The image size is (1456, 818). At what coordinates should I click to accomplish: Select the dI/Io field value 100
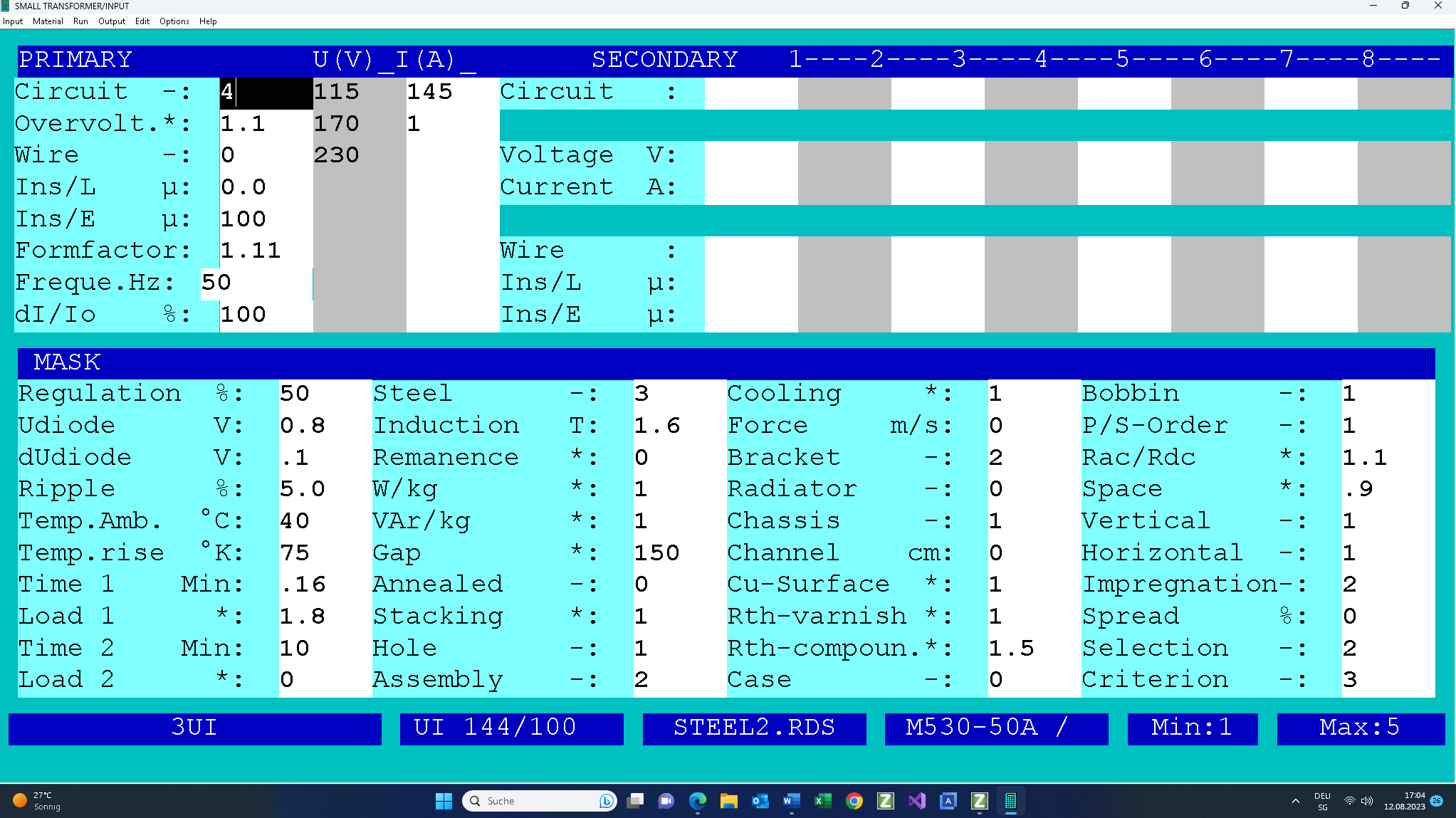266,316
